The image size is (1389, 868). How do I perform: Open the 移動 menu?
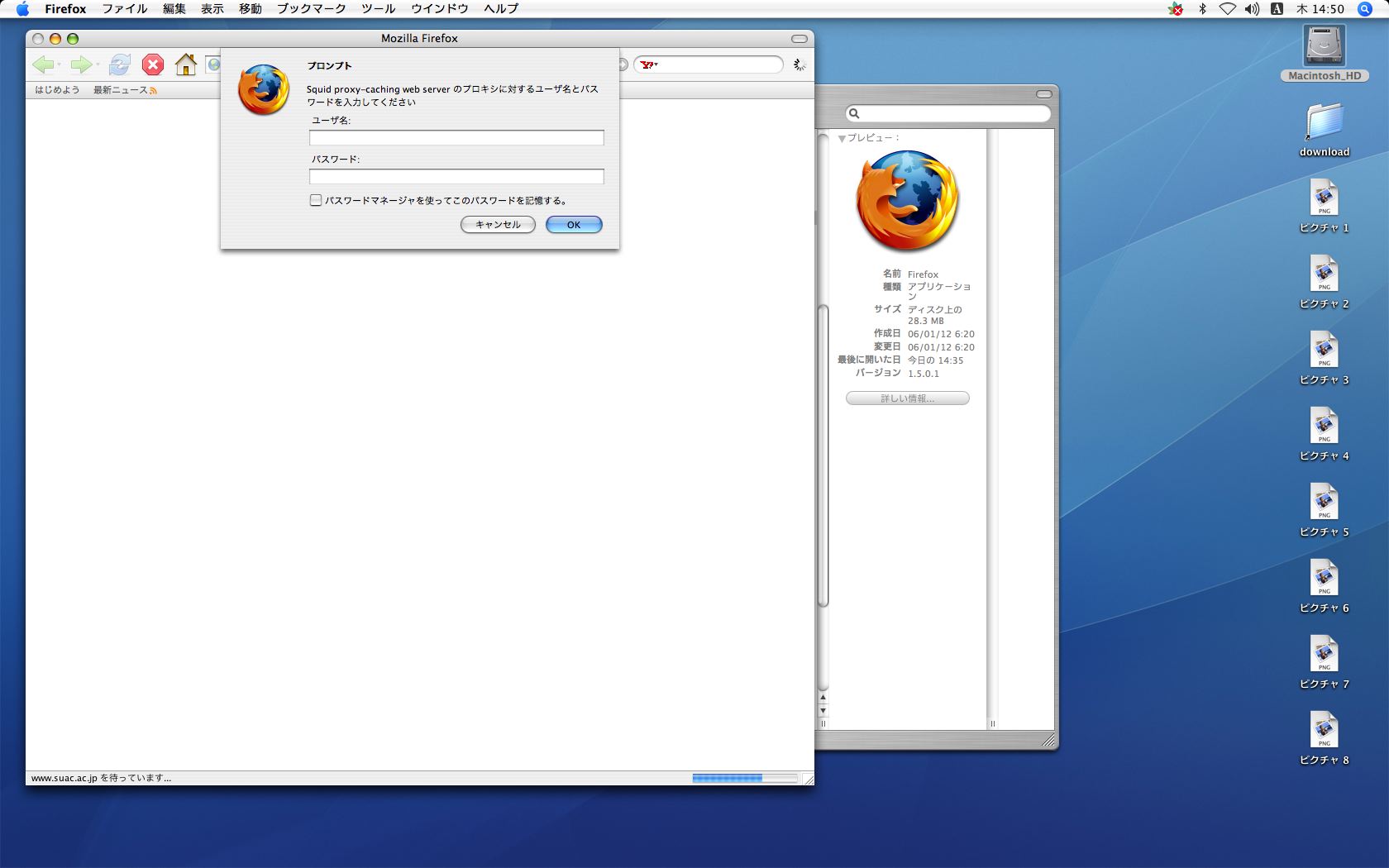pos(251,9)
